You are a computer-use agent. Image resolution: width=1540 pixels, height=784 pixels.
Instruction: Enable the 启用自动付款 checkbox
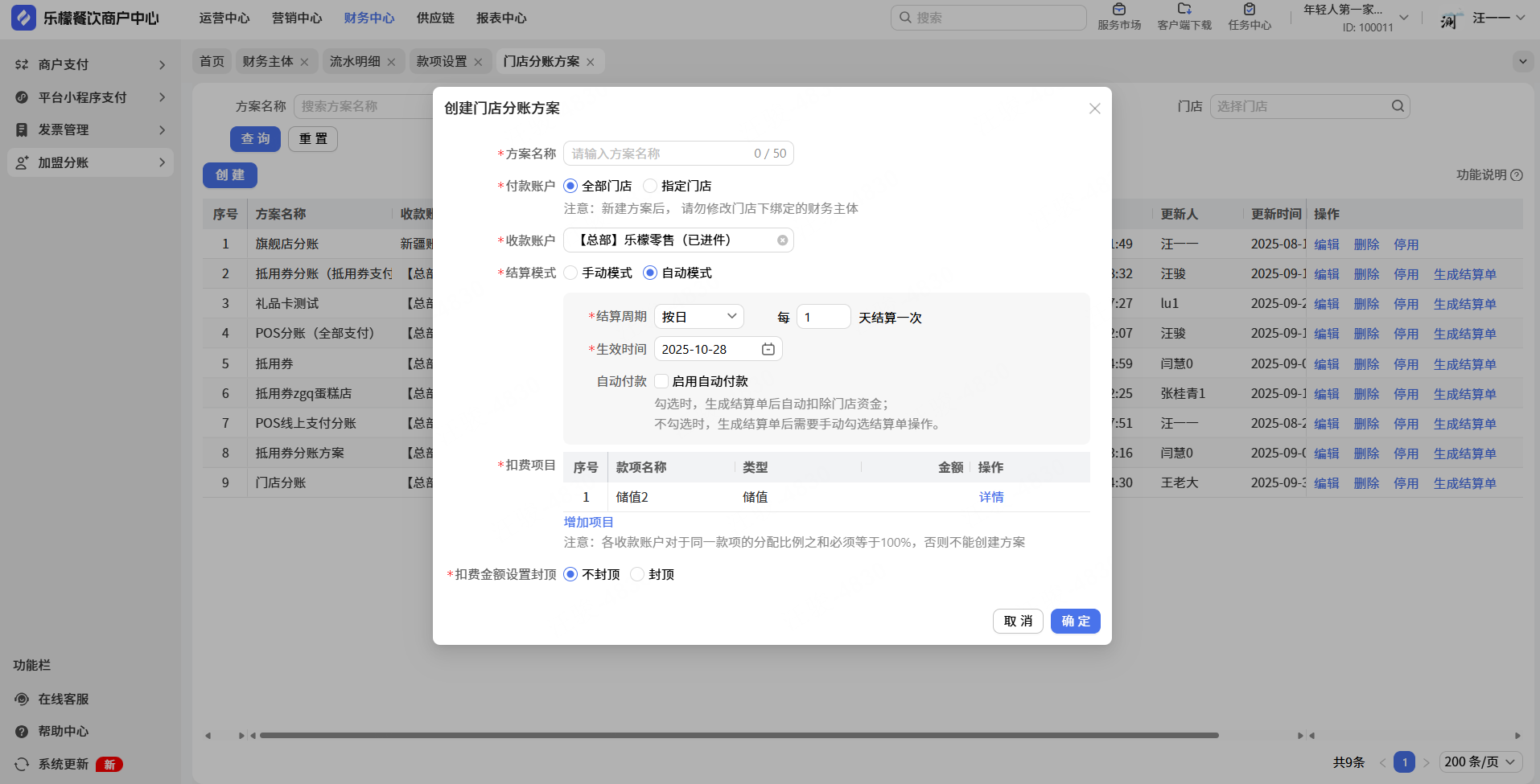coord(661,381)
